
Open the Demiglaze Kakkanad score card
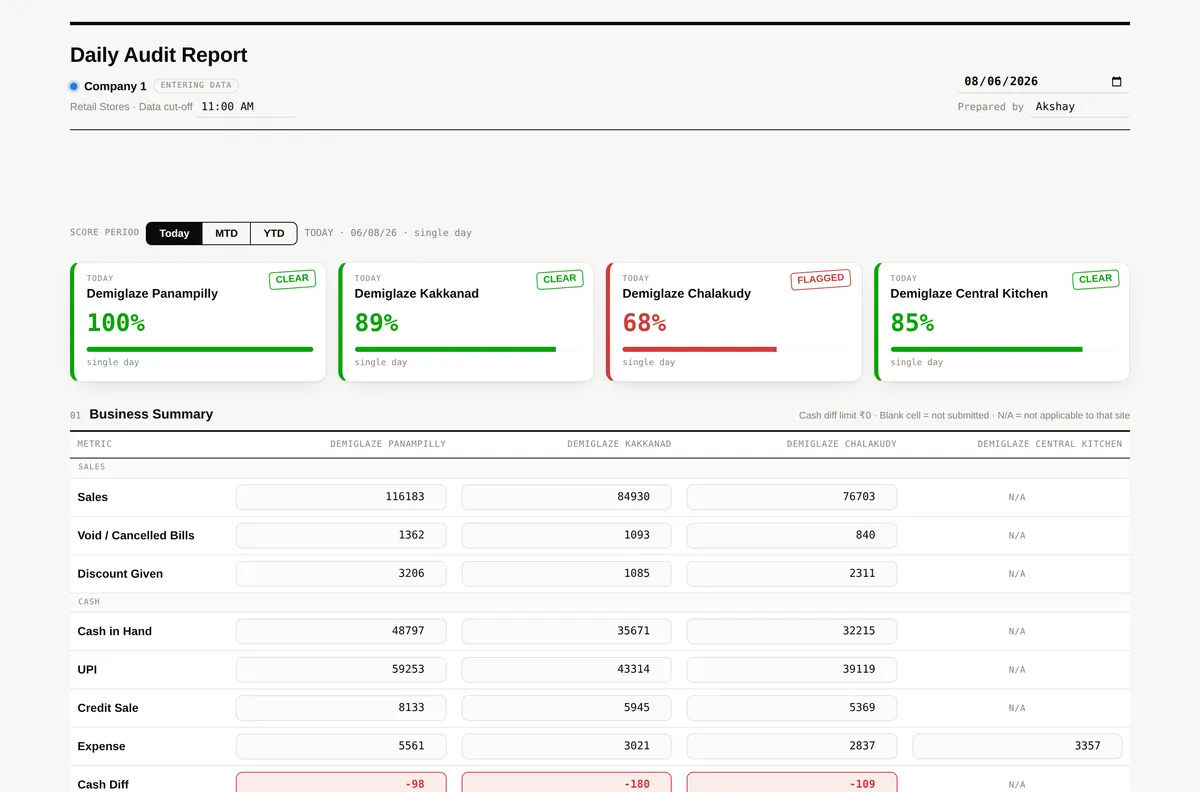tap(466, 322)
